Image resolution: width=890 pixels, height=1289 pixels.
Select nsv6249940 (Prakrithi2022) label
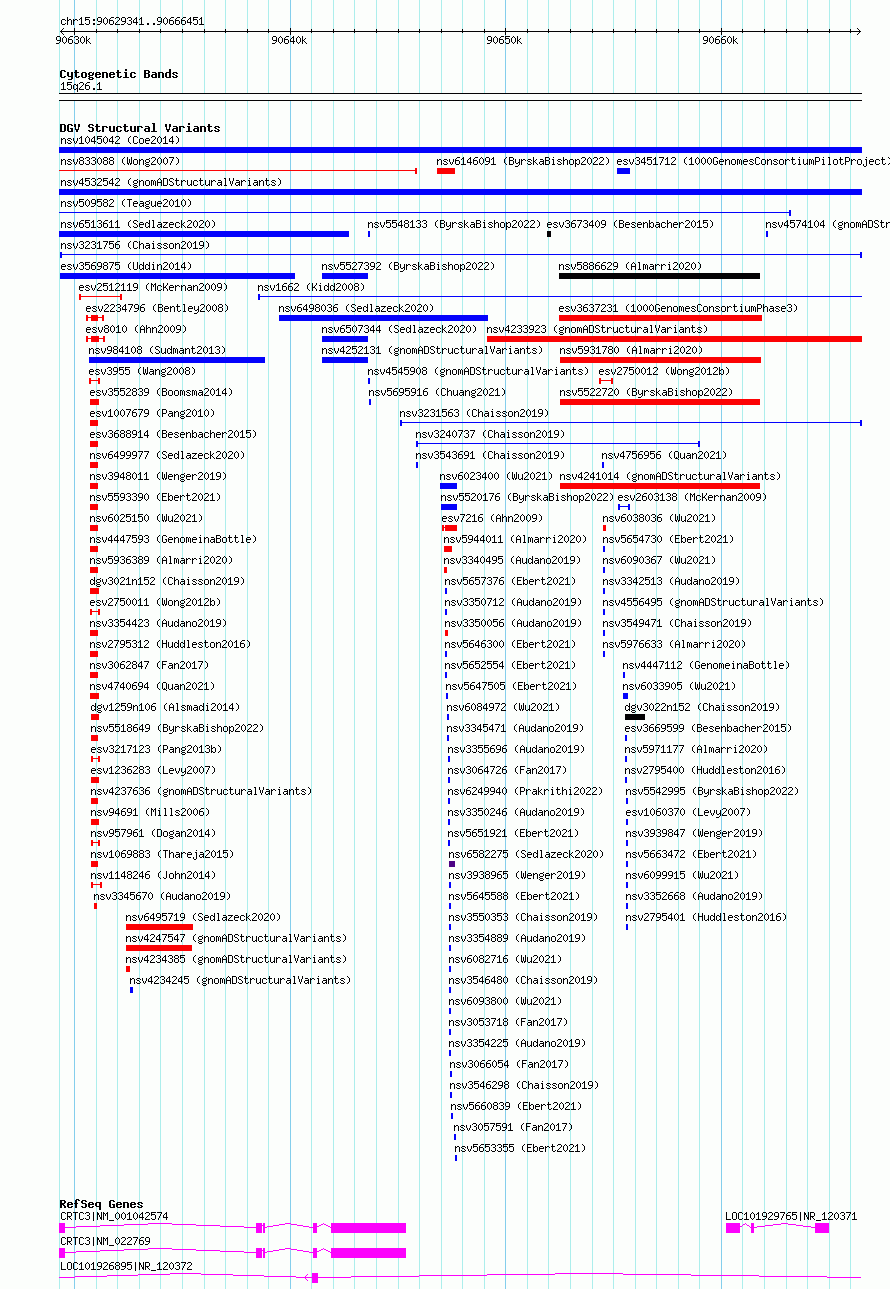pyautogui.click(x=526, y=791)
